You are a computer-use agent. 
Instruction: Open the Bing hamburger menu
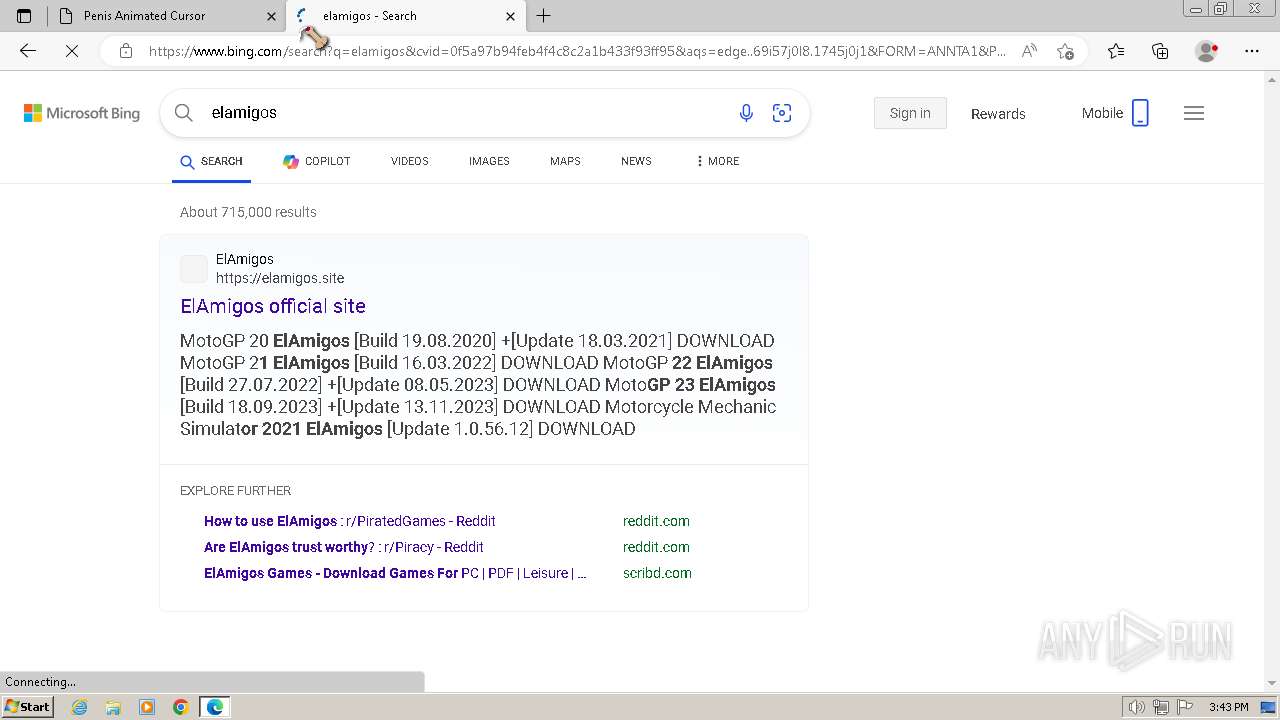(x=1194, y=113)
